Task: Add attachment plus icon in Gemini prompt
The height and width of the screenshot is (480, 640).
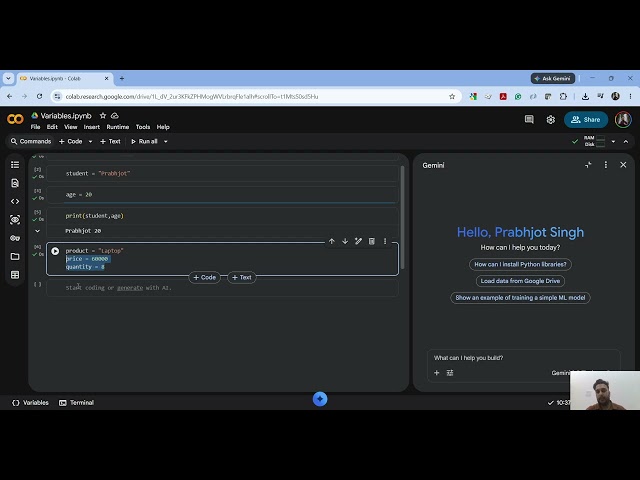Action: pyautogui.click(x=437, y=373)
